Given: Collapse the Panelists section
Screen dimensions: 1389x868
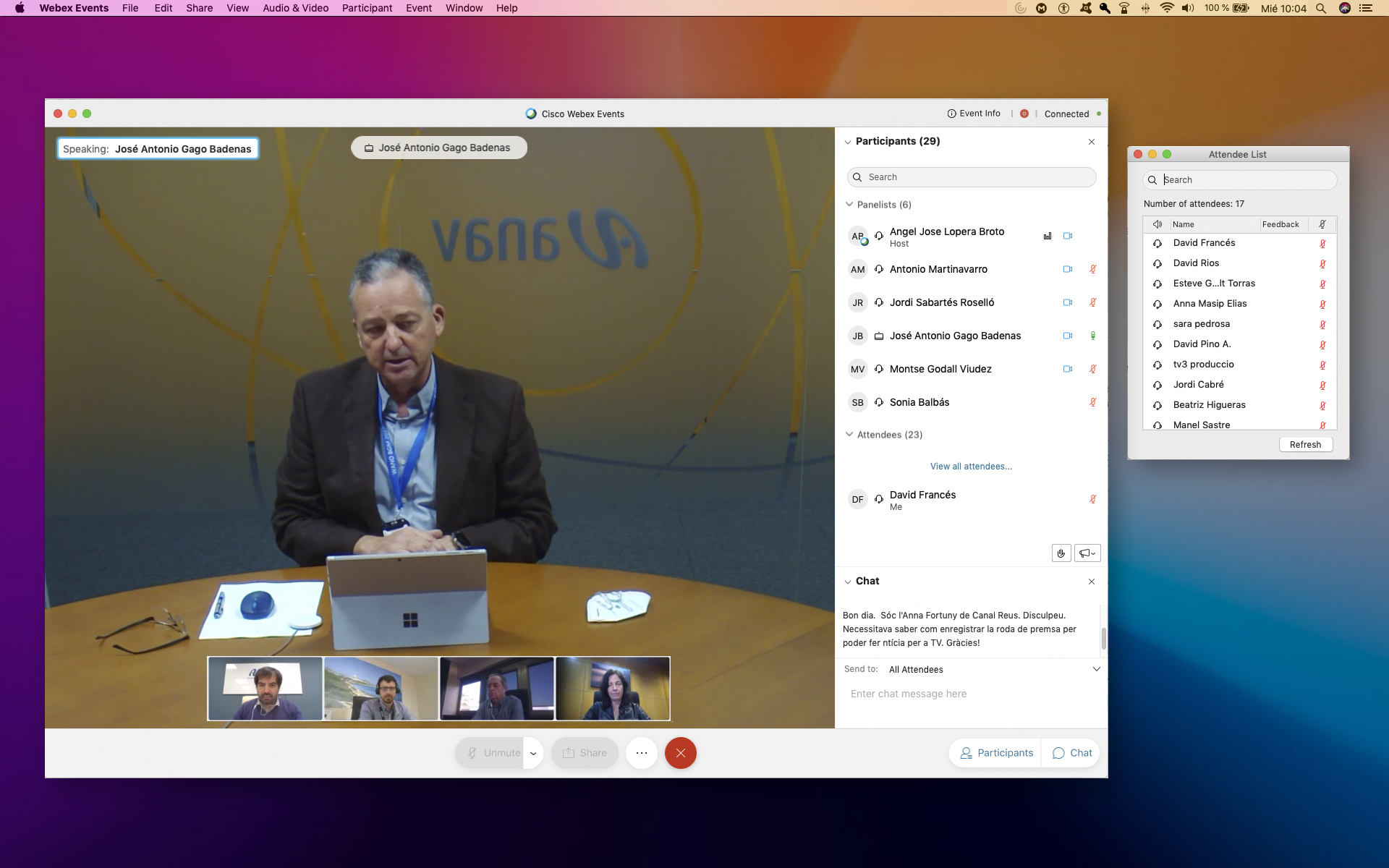Looking at the screenshot, I should (x=849, y=205).
